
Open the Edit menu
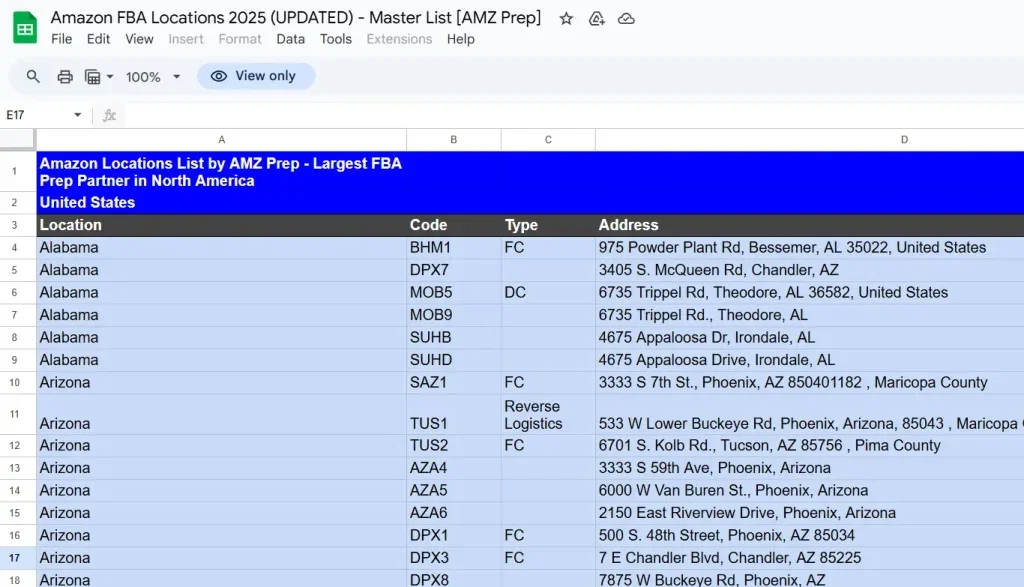point(98,39)
